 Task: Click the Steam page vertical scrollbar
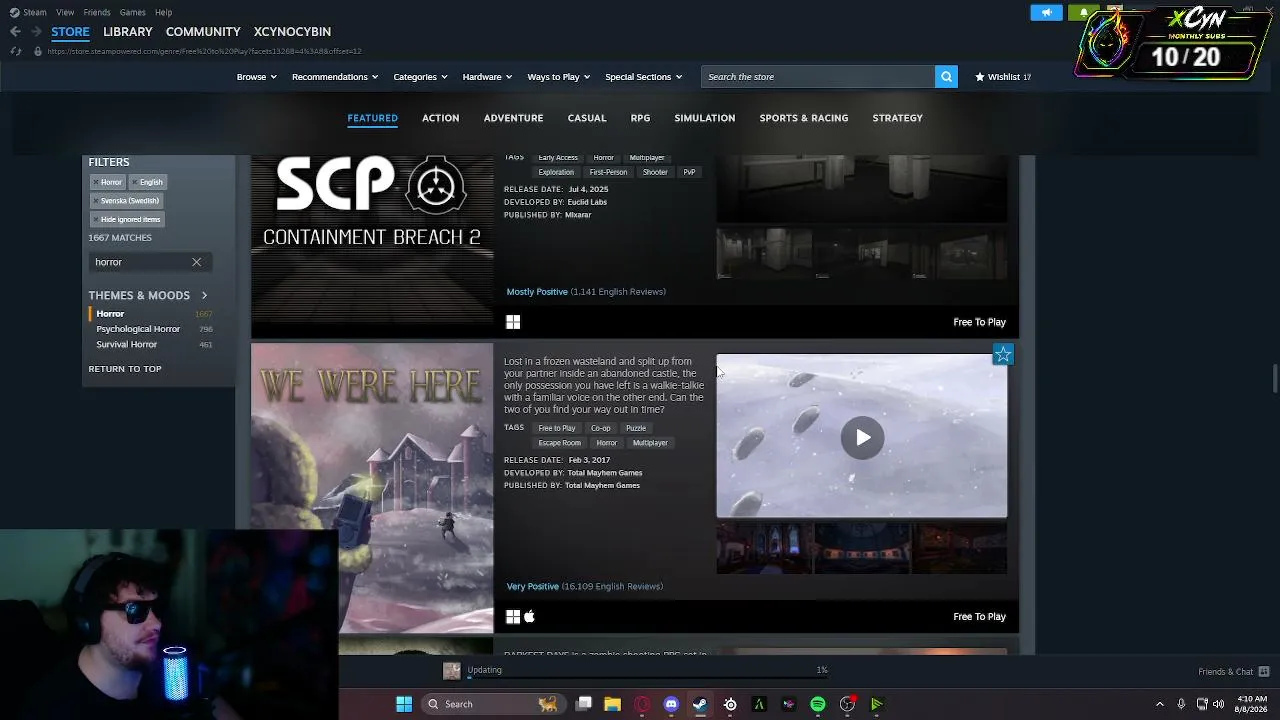coord(1274,380)
